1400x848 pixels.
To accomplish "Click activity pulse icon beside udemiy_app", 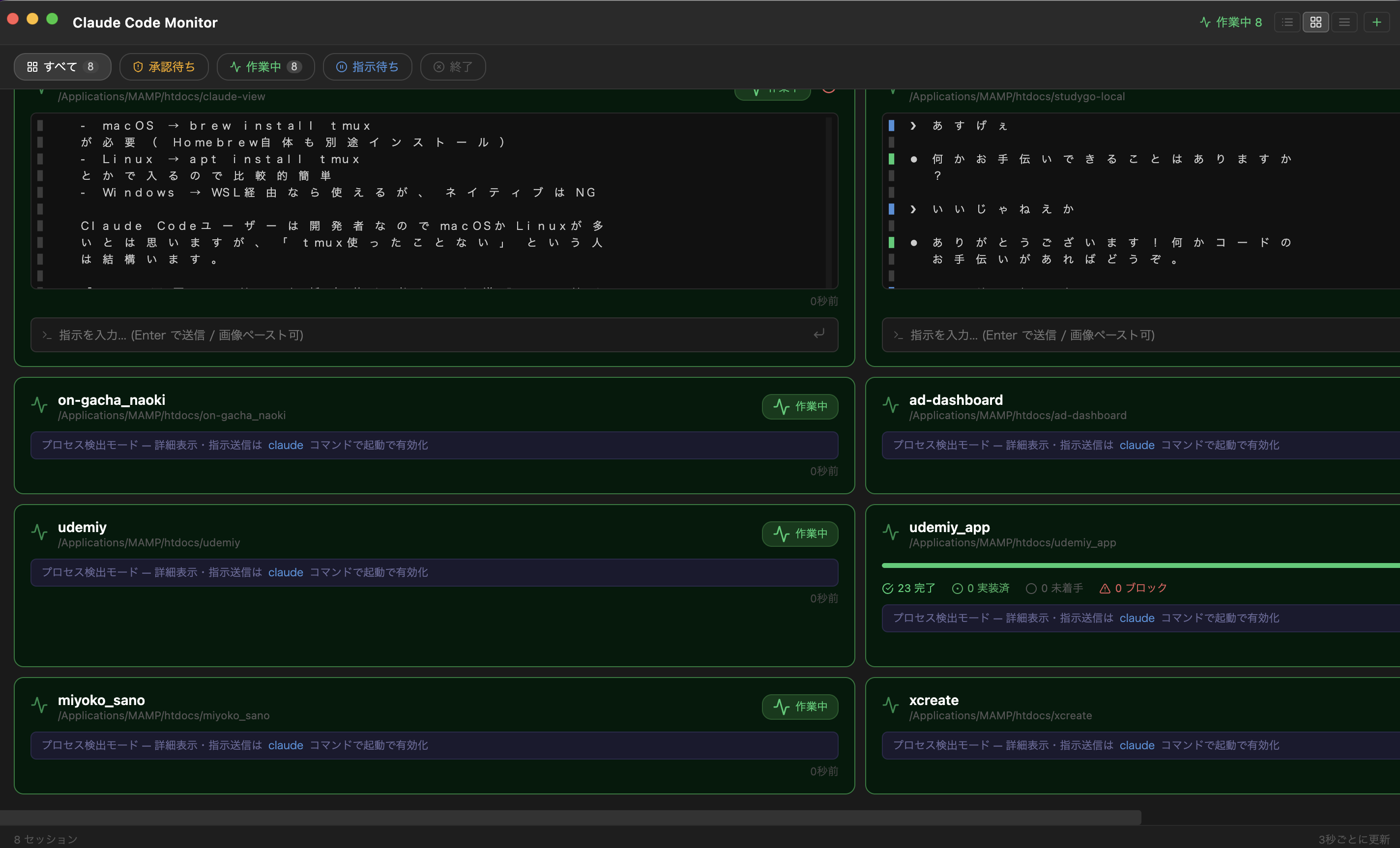I will 890,532.
